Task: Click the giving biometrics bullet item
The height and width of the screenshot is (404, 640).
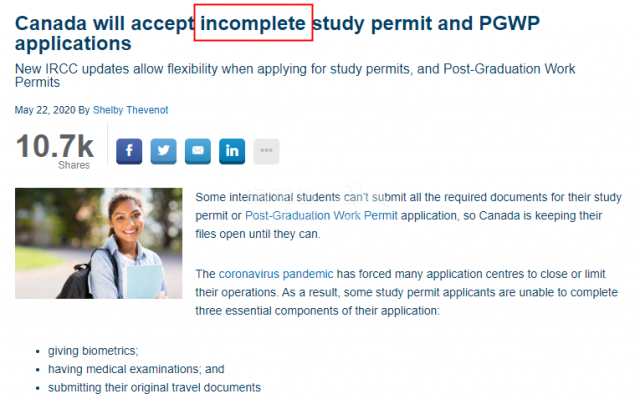Action: coord(93,351)
